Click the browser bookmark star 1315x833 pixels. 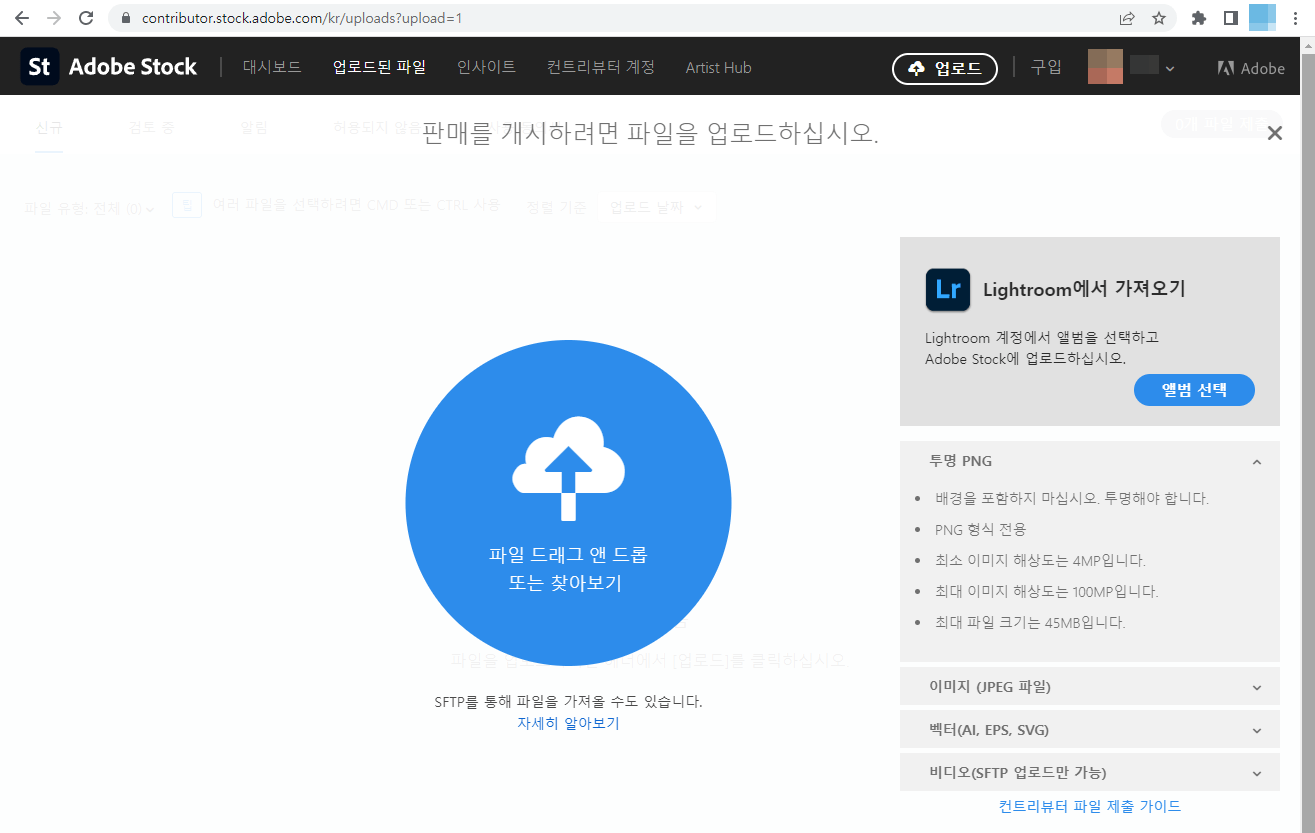[1160, 18]
